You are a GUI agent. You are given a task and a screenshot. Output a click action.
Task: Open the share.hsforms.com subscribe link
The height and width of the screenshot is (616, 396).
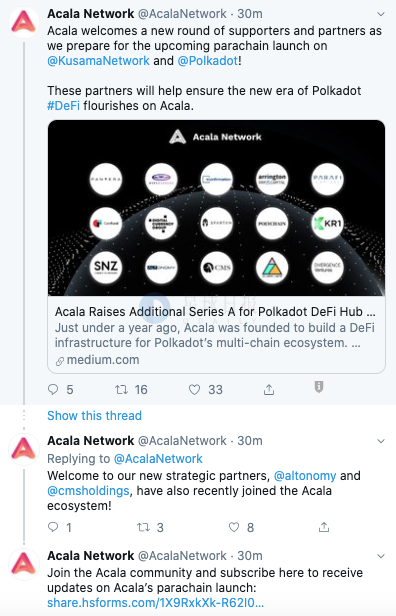[156, 603]
